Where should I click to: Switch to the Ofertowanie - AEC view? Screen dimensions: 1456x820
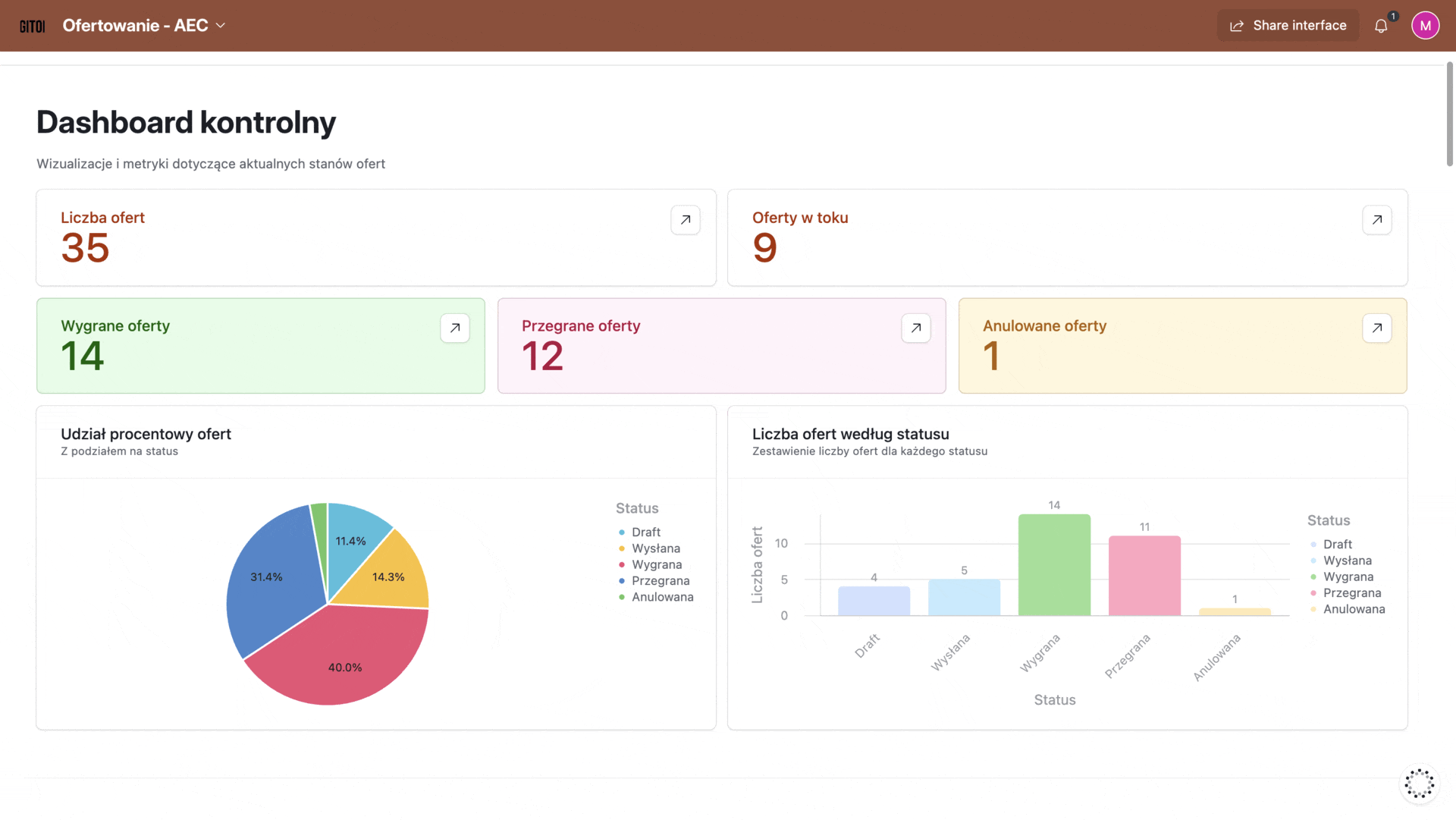[136, 25]
